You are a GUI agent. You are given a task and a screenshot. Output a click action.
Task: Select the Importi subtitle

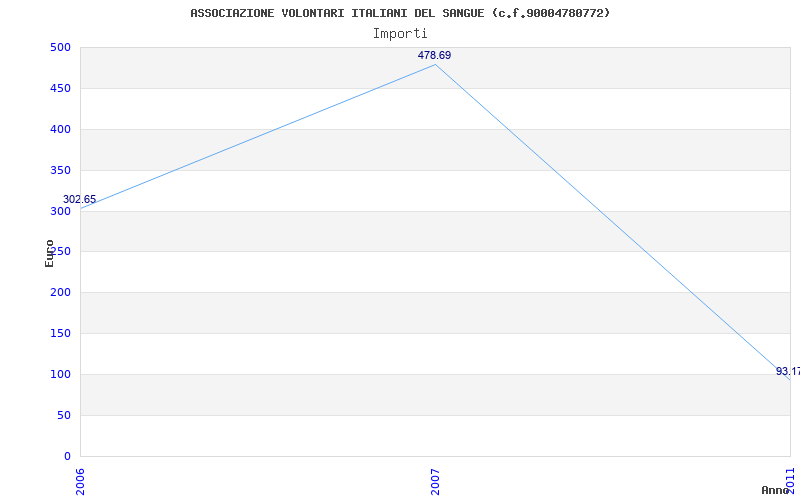pyautogui.click(x=400, y=34)
